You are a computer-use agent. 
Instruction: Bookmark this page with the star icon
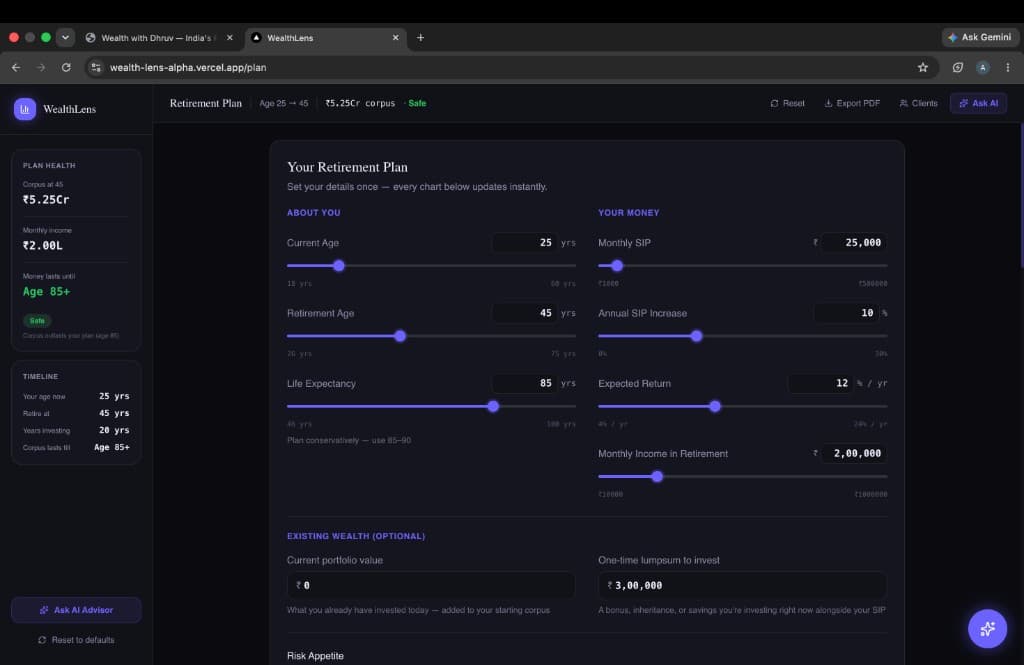[922, 67]
